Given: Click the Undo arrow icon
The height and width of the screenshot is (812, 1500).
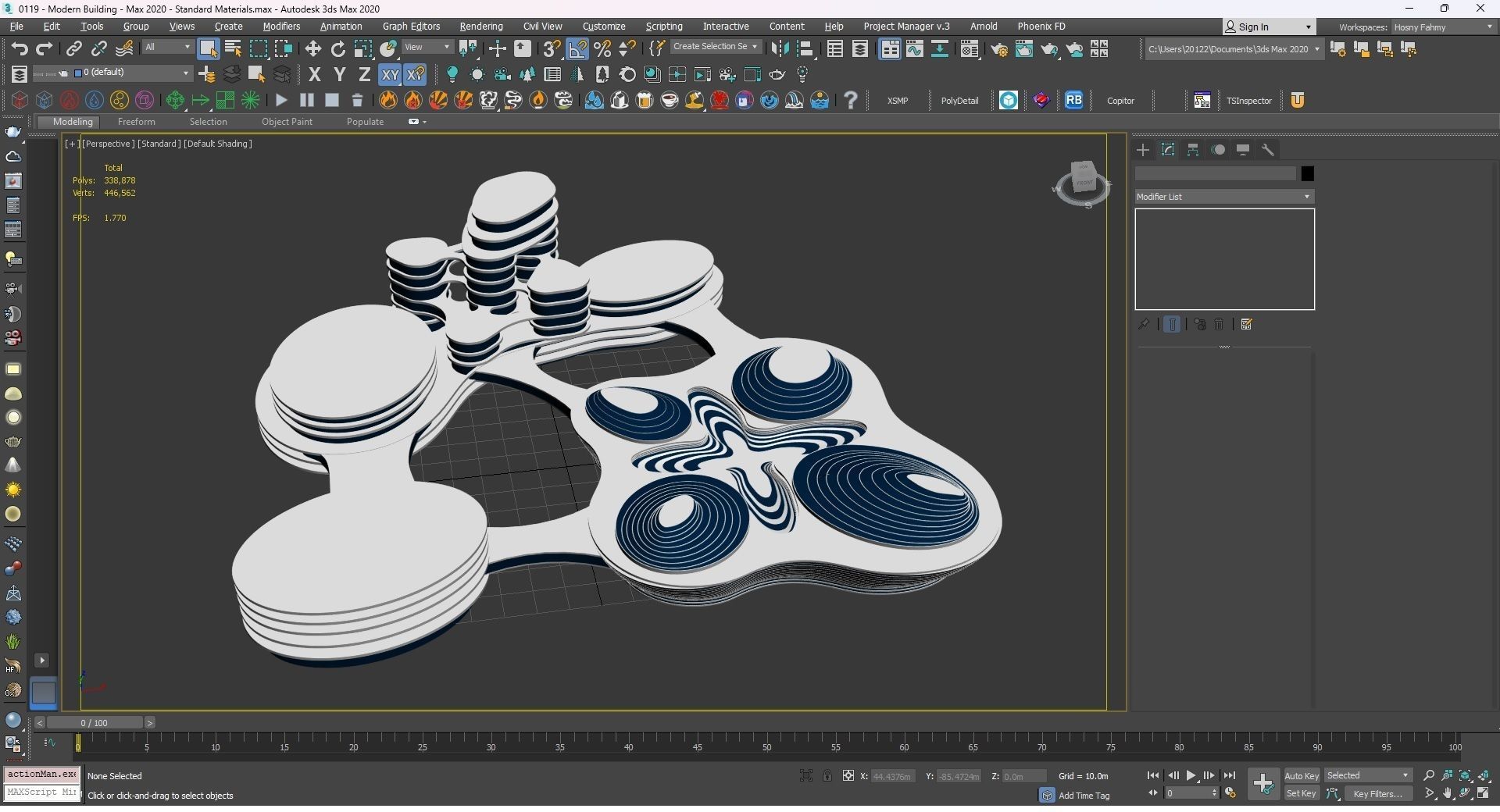Looking at the screenshot, I should click(19, 49).
